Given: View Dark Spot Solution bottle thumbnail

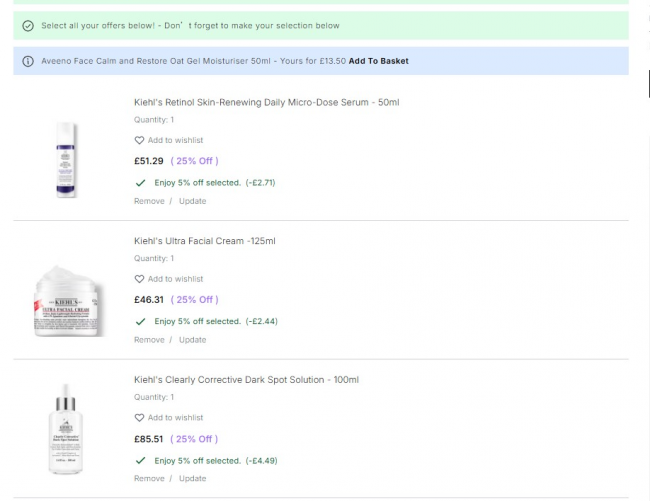Looking at the screenshot, I should (x=66, y=428).
